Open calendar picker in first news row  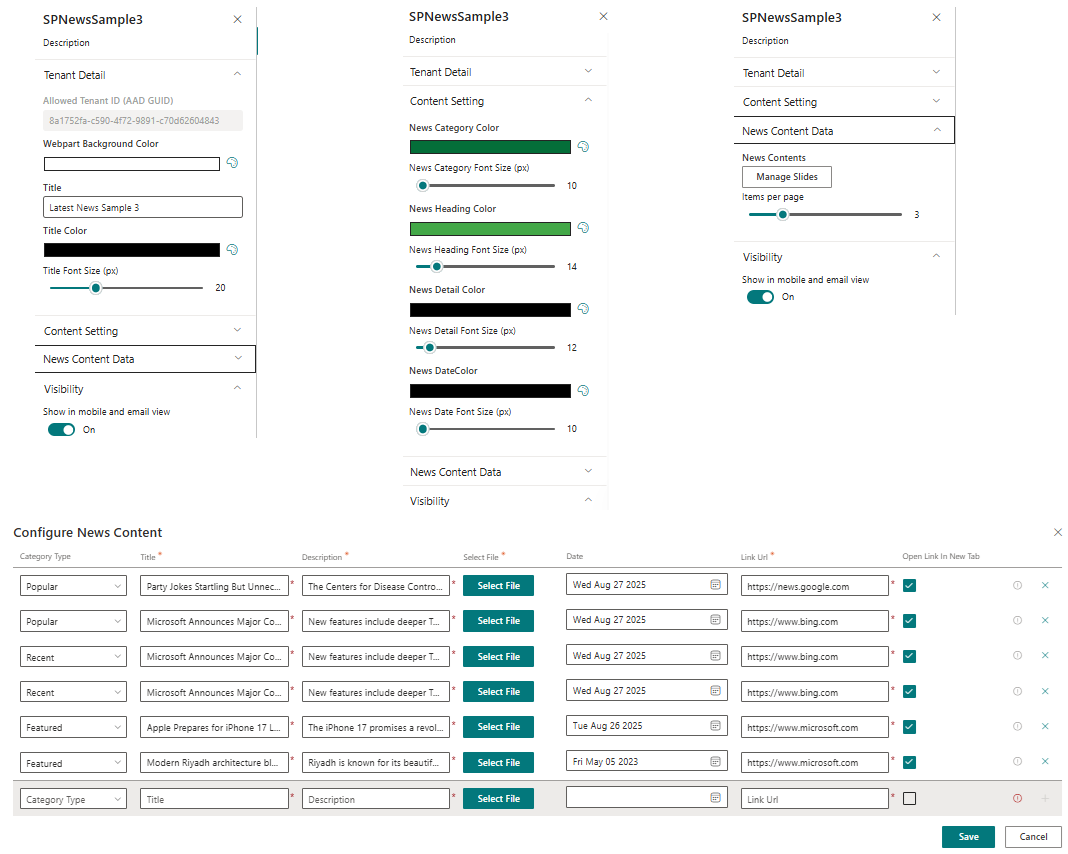[x=715, y=584]
